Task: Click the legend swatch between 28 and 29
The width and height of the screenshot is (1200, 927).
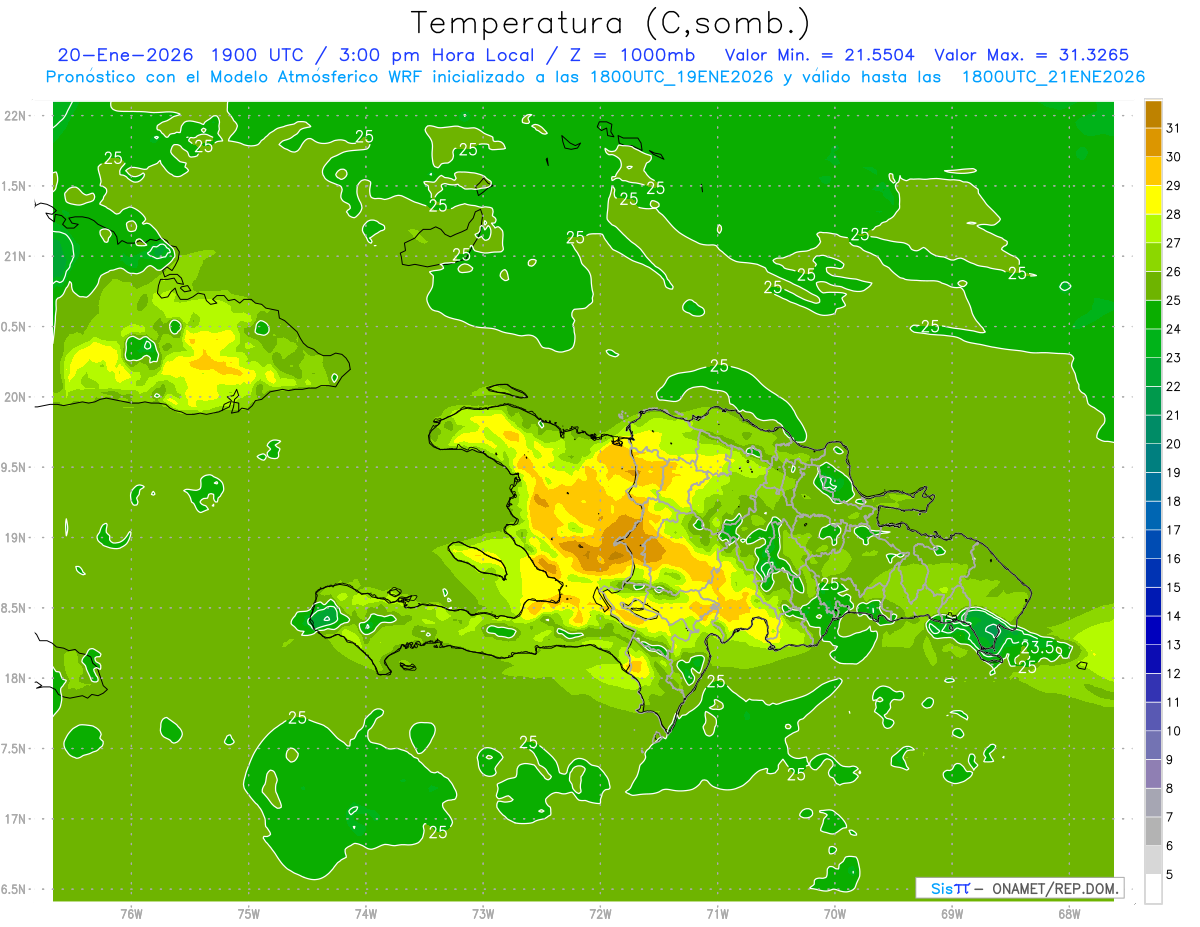Action: click(x=1153, y=200)
